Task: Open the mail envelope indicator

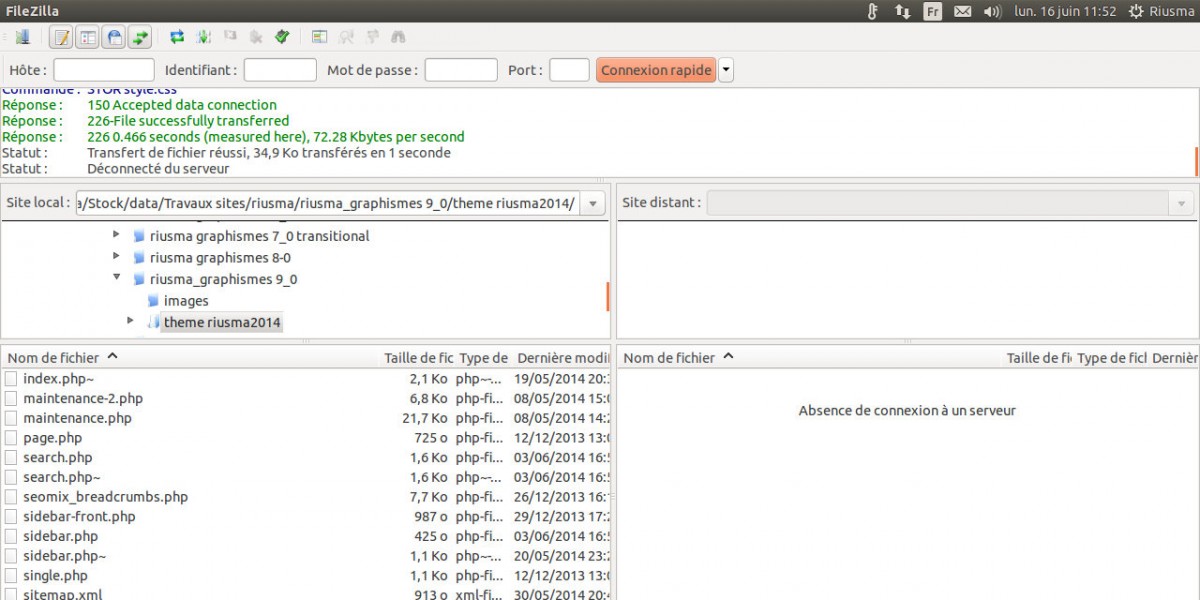Action: pyautogui.click(x=962, y=11)
